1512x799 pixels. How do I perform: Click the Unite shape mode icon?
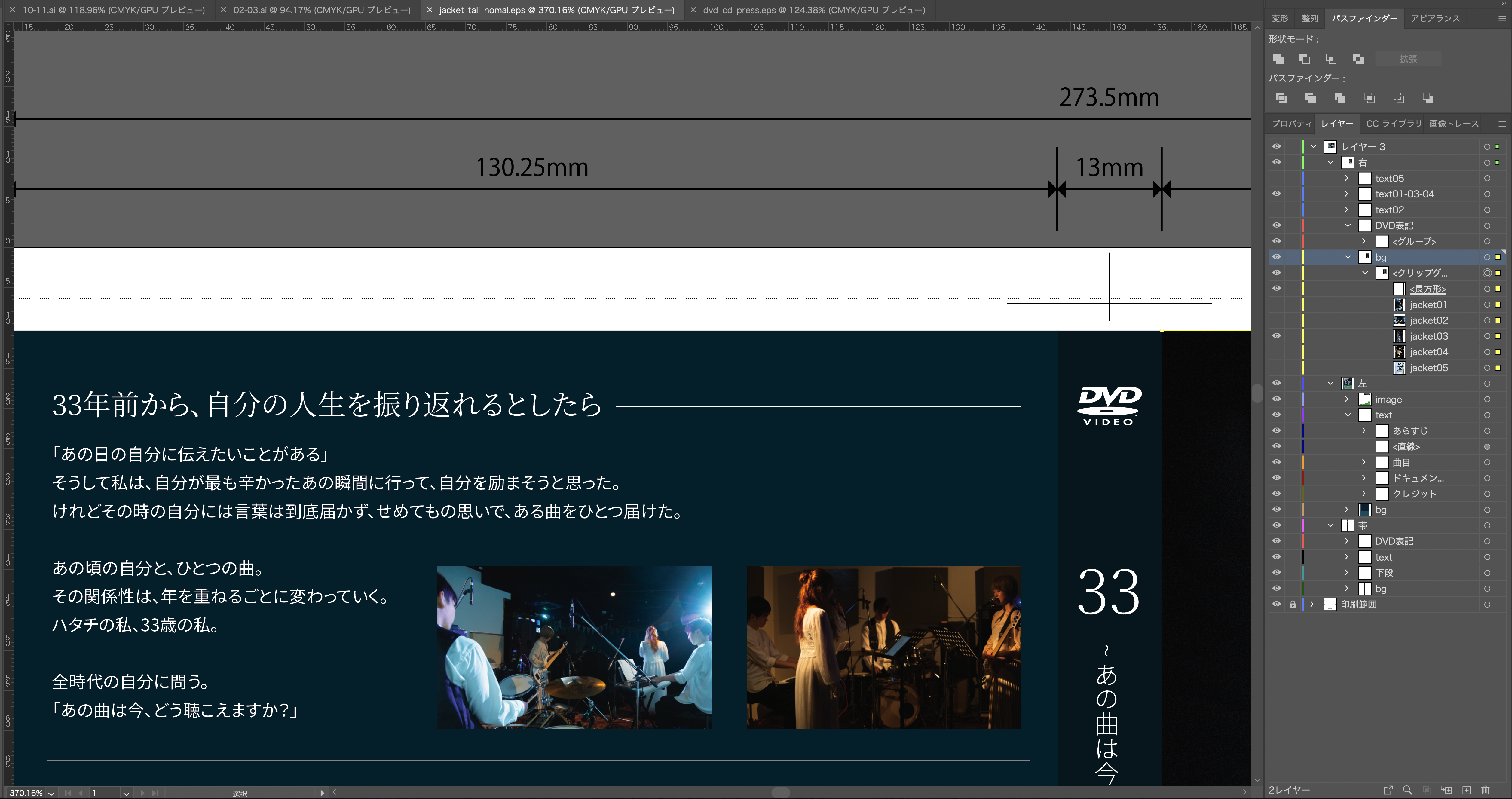point(1278,59)
